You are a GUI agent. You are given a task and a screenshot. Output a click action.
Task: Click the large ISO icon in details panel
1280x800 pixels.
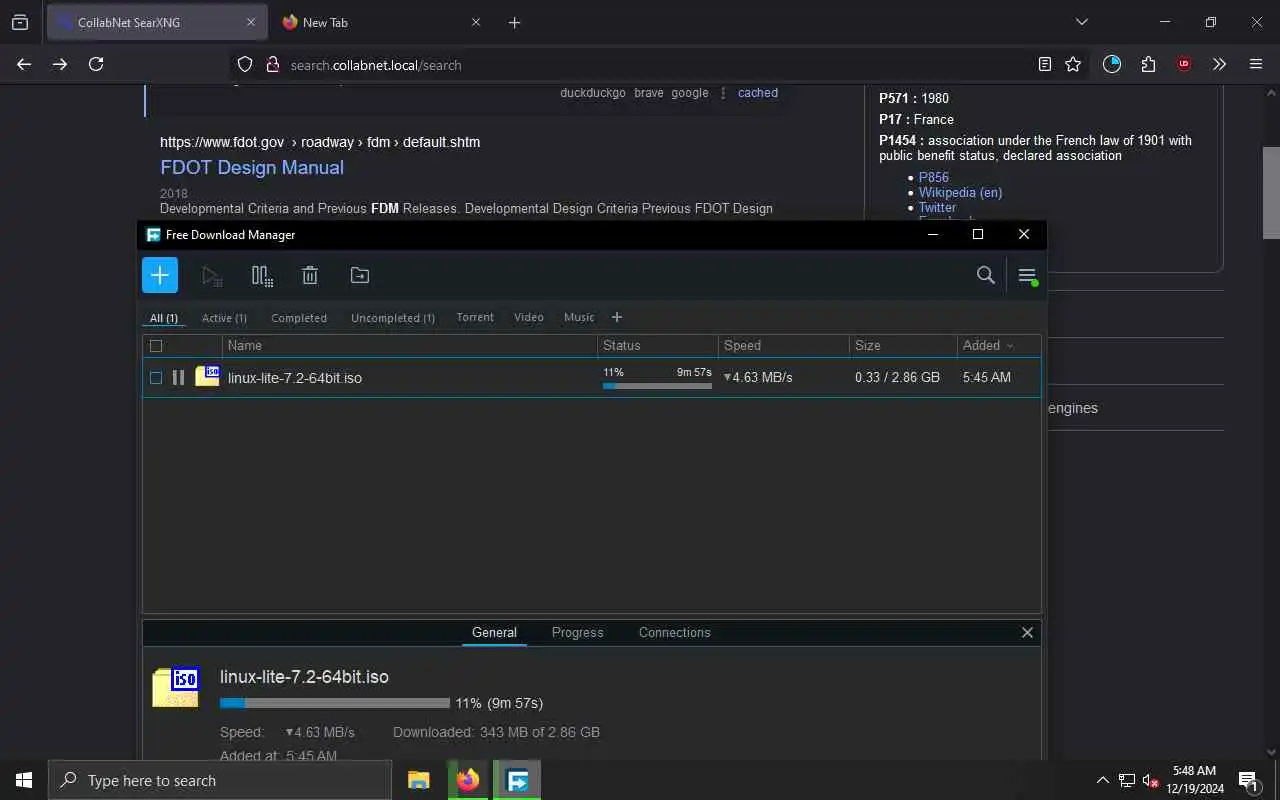(x=176, y=686)
